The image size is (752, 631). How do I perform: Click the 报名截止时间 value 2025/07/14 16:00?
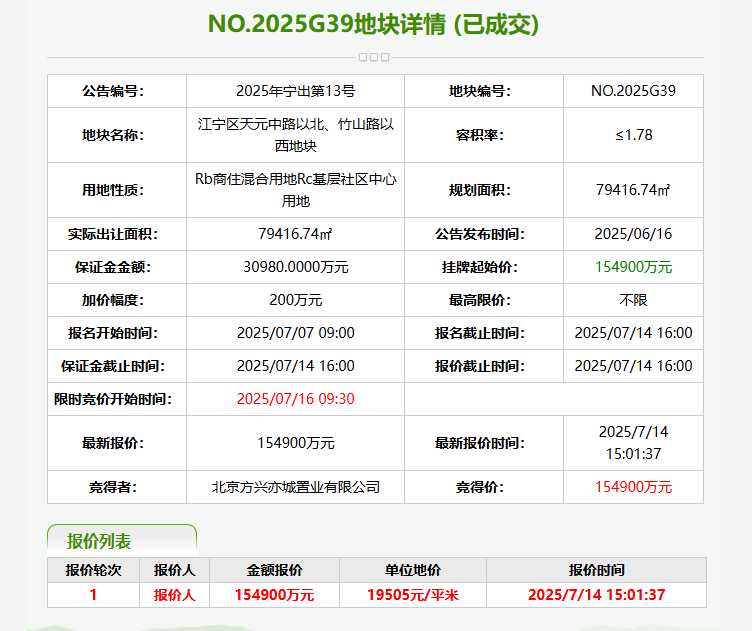coord(633,333)
